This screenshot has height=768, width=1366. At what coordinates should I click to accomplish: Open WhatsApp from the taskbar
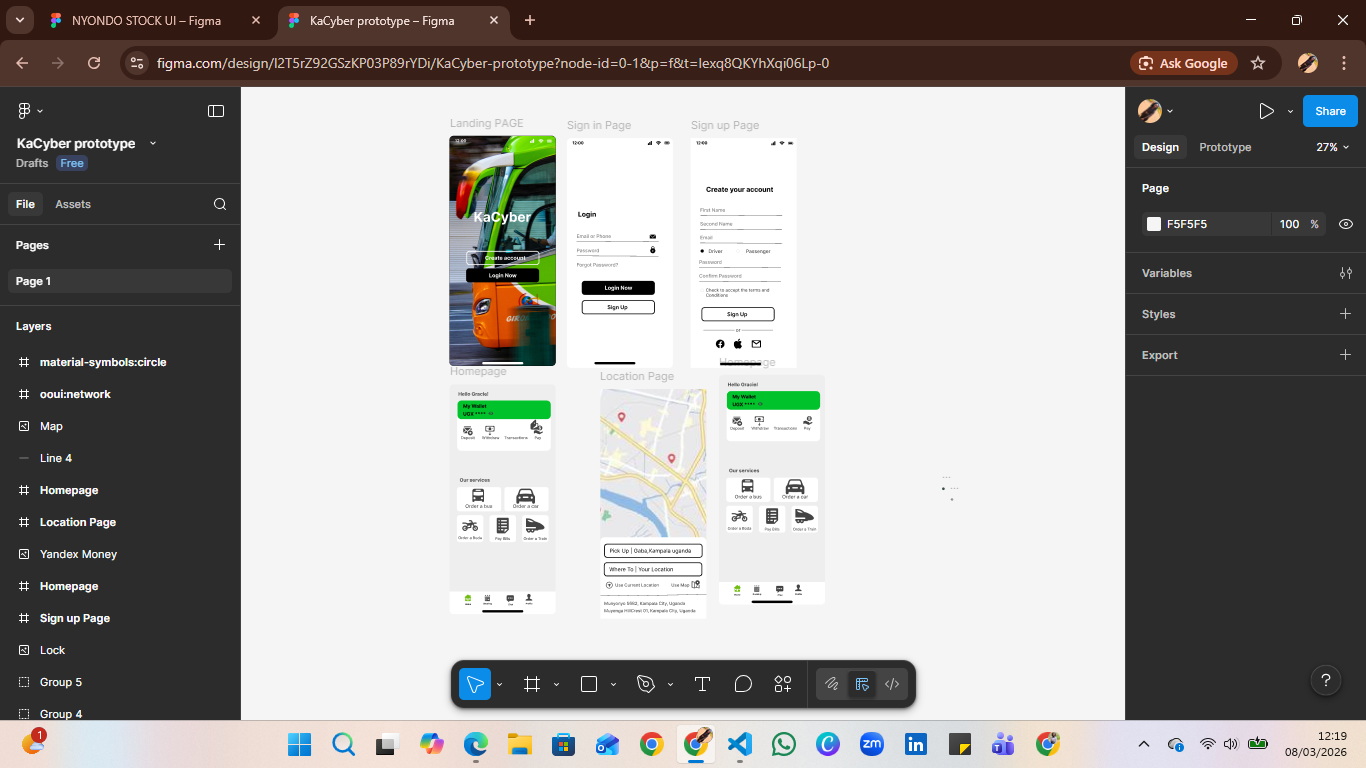(x=784, y=744)
